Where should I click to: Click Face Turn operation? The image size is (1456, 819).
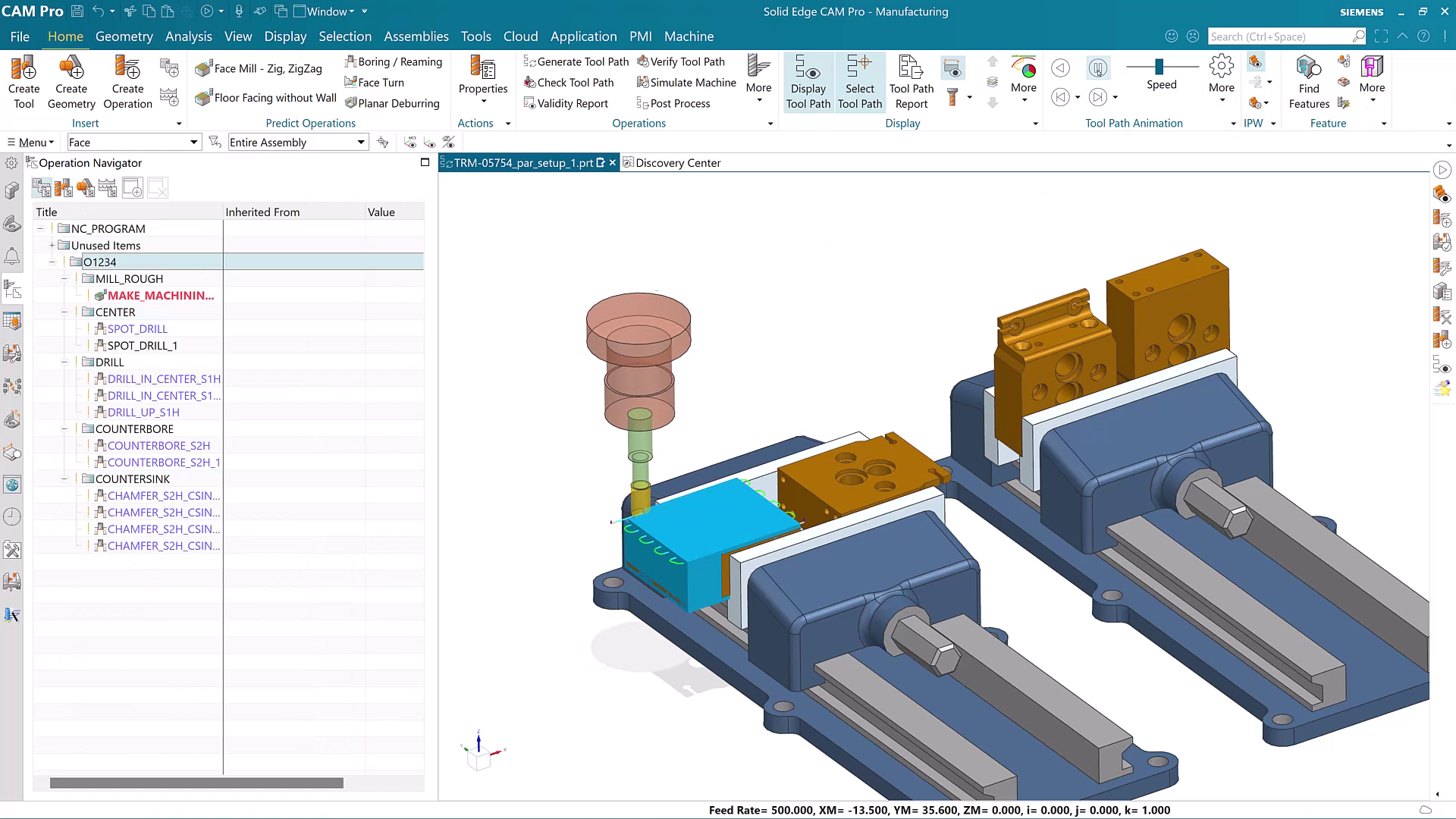click(x=374, y=82)
